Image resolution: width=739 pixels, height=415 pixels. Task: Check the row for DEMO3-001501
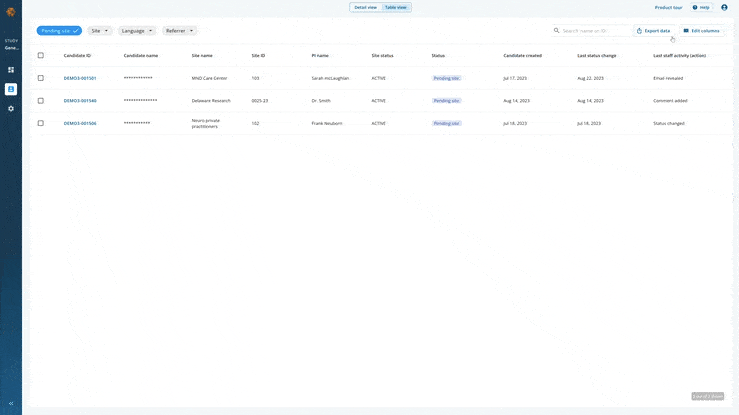point(41,78)
